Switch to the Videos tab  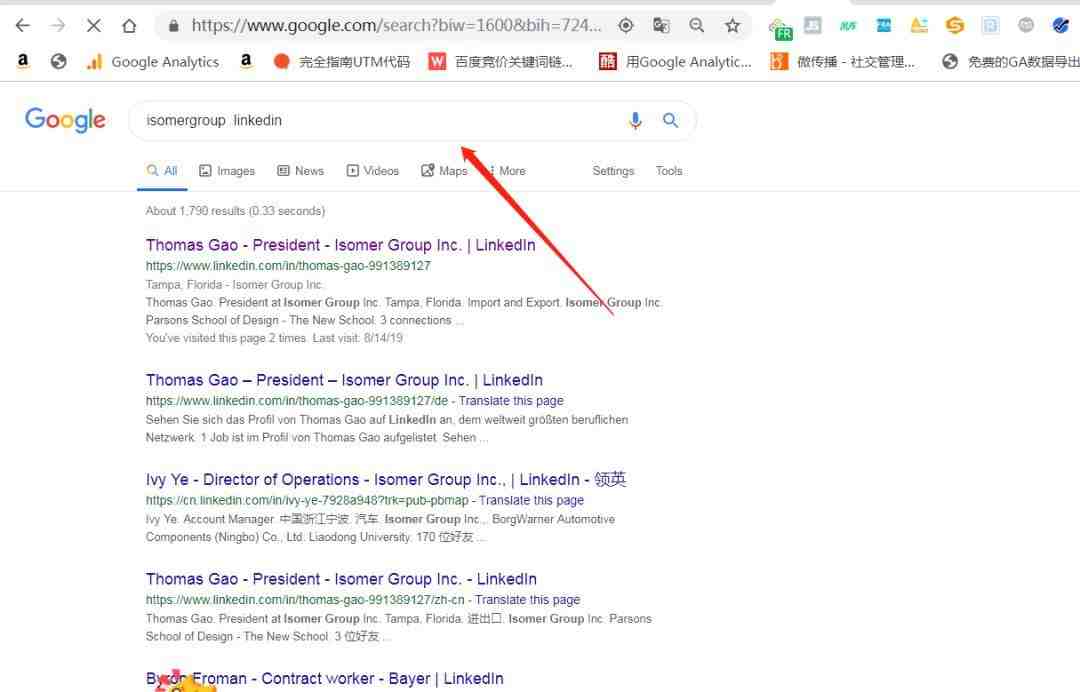point(373,171)
